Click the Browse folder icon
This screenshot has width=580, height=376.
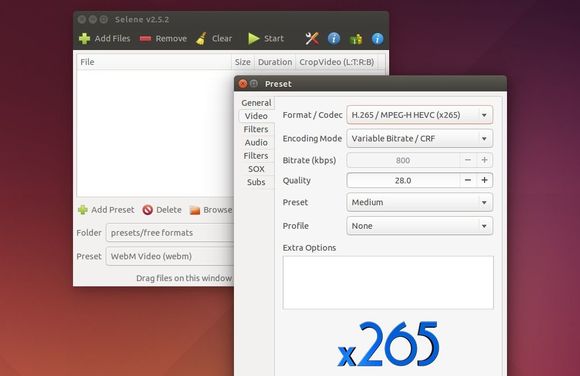point(195,210)
